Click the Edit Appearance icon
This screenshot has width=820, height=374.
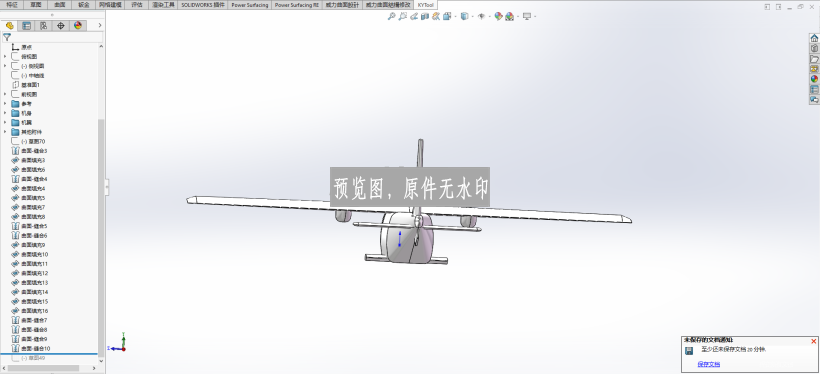click(x=498, y=16)
